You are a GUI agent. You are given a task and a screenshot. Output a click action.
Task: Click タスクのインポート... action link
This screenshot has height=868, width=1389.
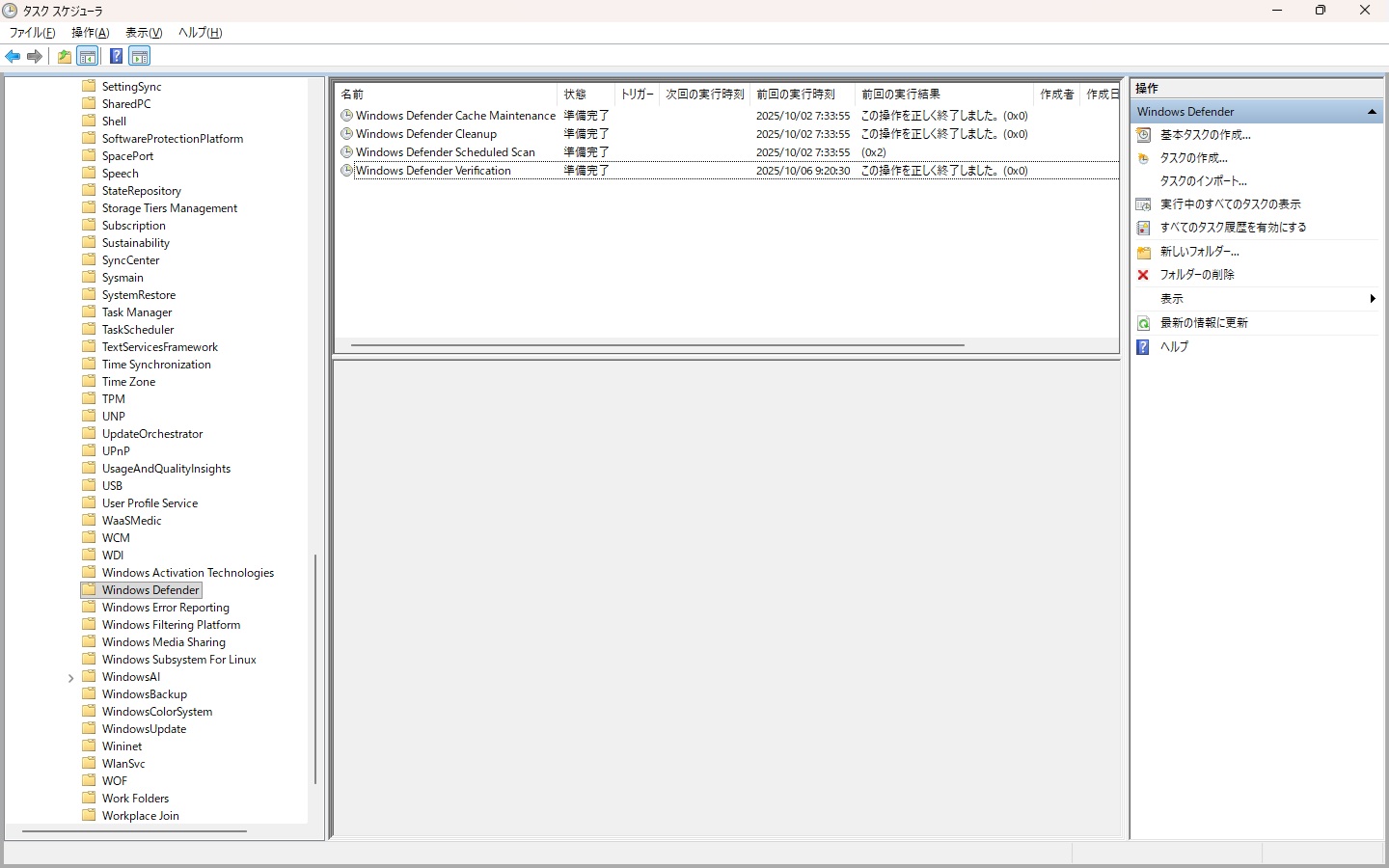point(1203,181)
